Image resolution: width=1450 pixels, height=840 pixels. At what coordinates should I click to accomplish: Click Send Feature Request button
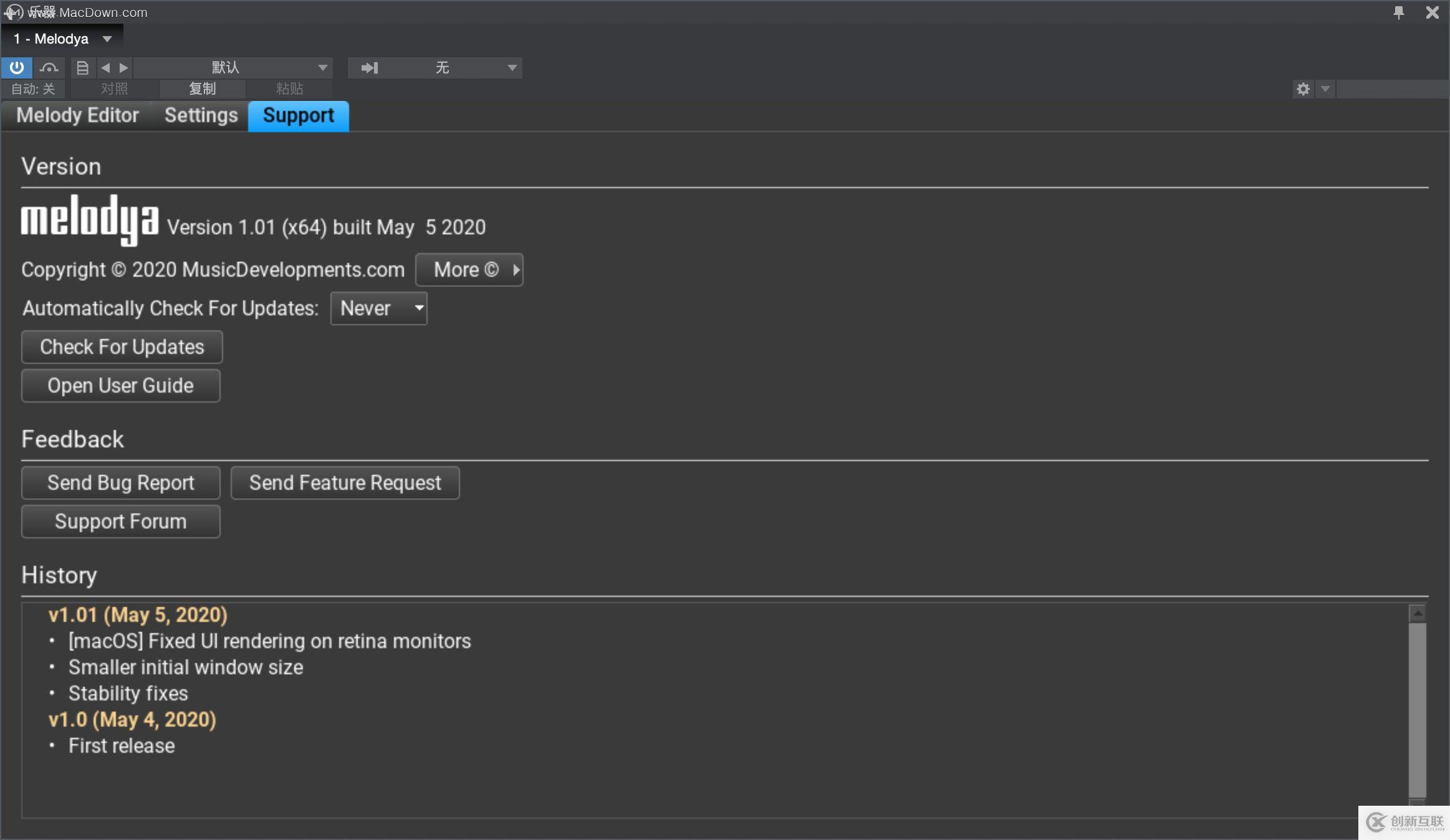pyautogui.click(x=345, y=483)
